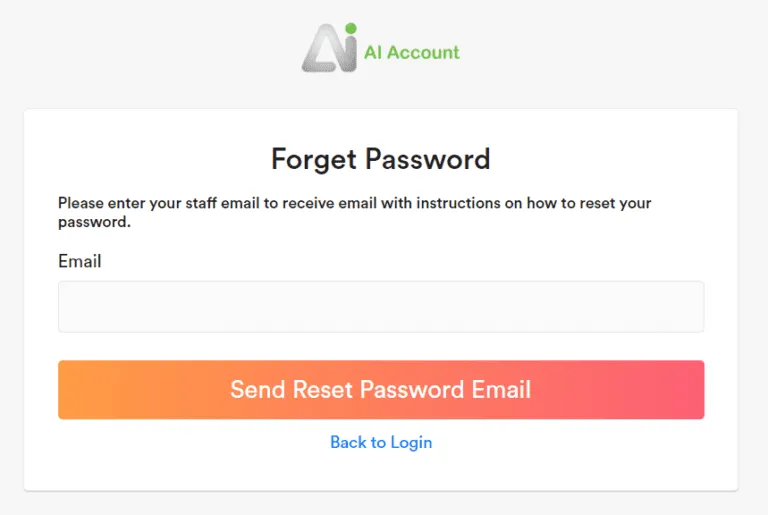Click the green "AI Account" brand text
Image resolution: width=768 pixels, height=515 pixels.
point(411,53)
